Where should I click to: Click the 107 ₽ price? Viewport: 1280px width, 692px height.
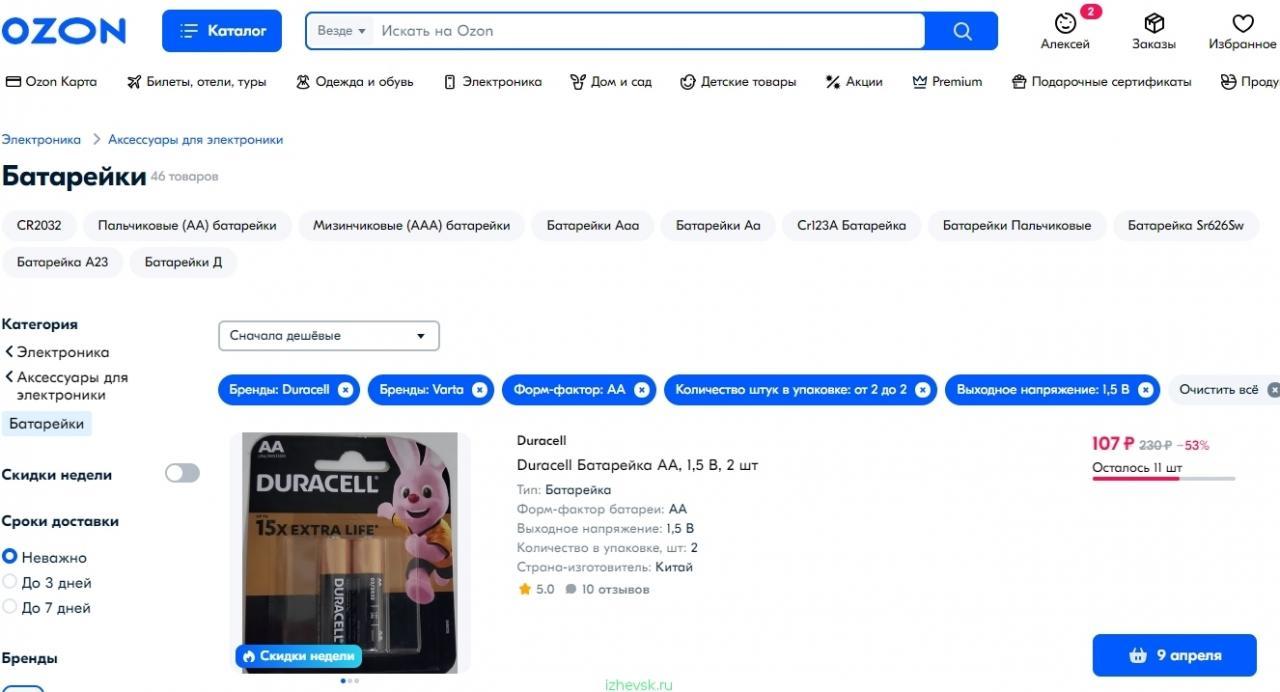[1112, 444]
